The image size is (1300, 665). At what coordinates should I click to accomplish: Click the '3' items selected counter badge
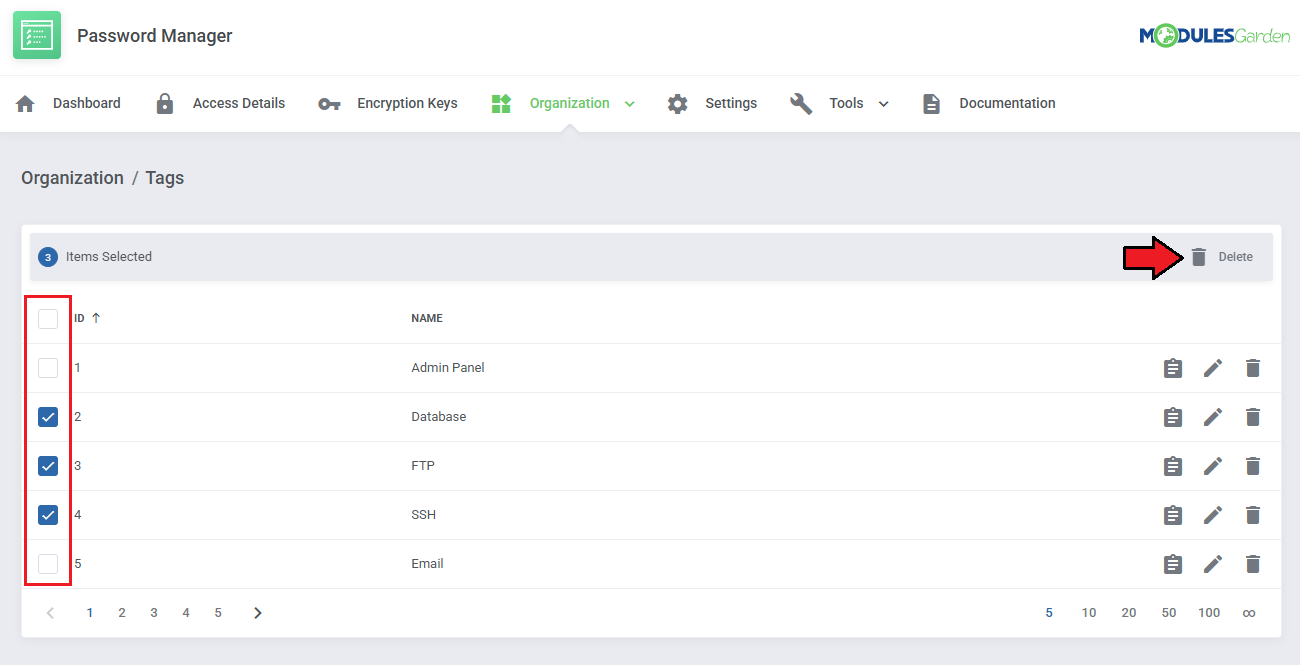[48, 257]
